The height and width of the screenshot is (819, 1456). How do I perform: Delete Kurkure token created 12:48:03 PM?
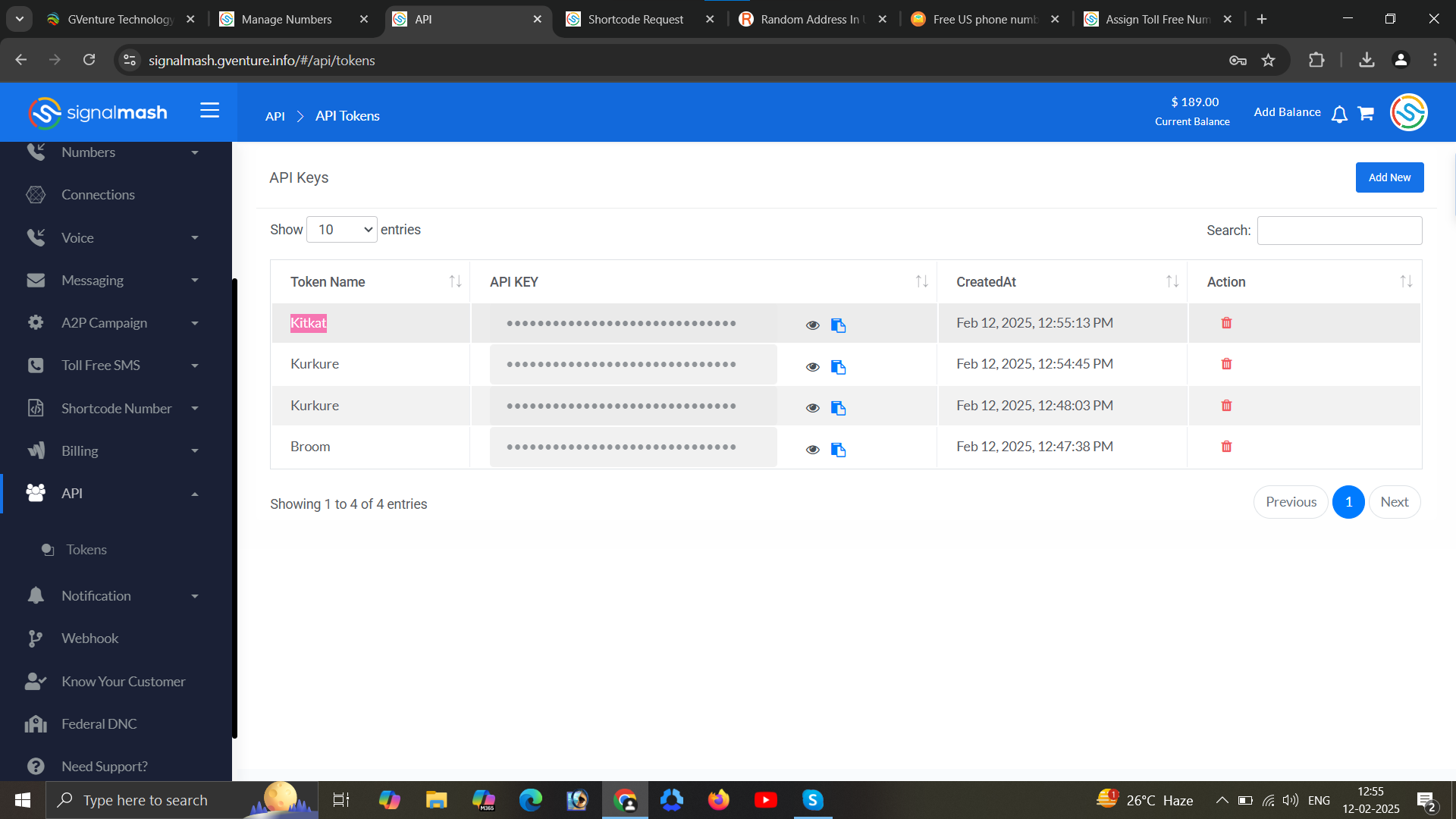[x=1226, y=406]
